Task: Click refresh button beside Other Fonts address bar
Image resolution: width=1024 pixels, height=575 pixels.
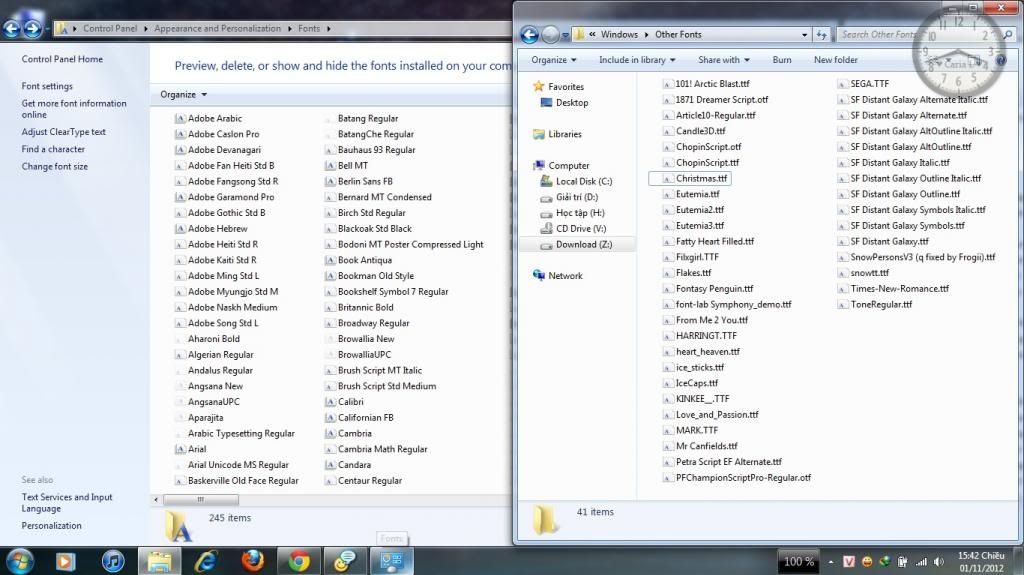Action: pyautogui.click(x=821, y=35)
